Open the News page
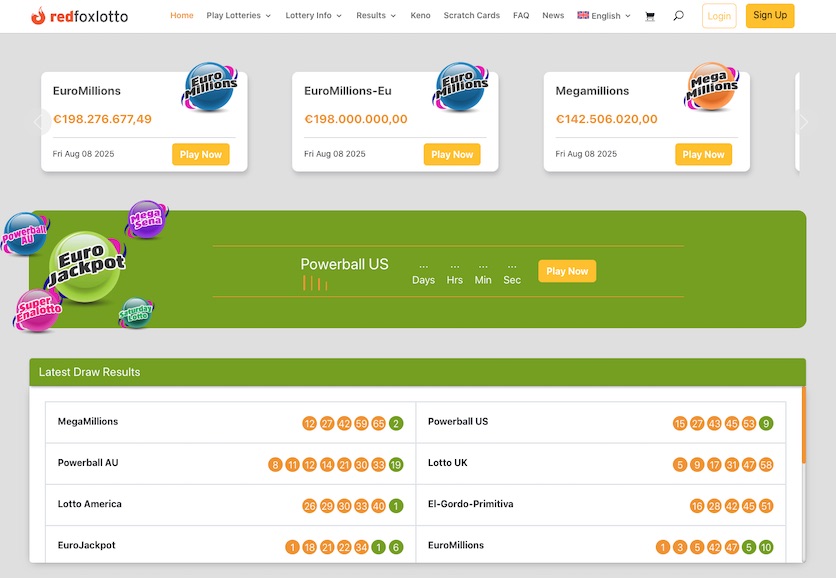 (x=553, y=15)
